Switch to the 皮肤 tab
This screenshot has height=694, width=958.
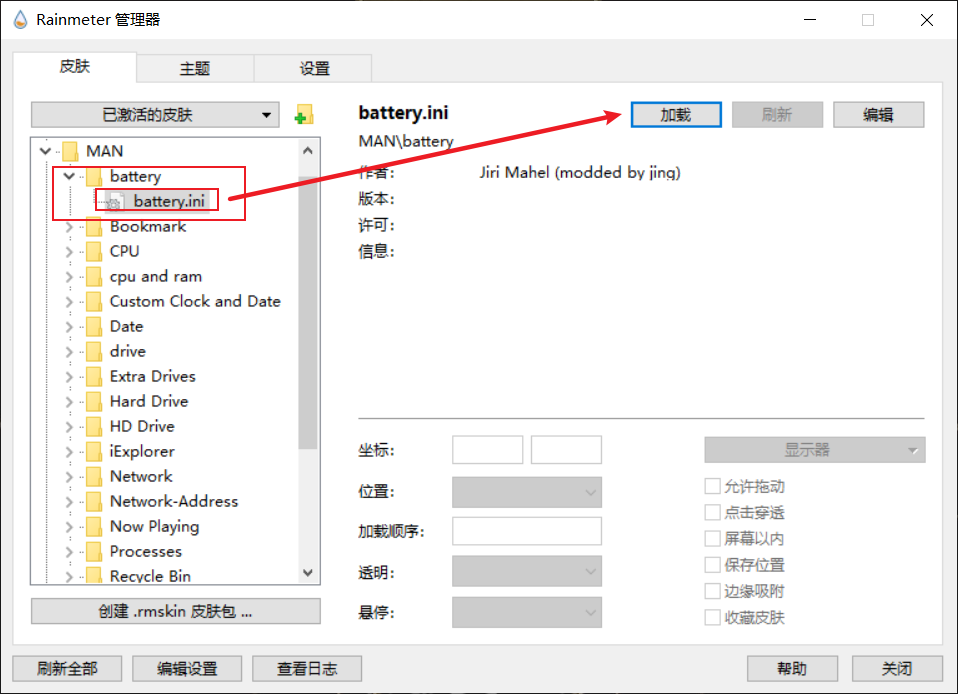coord(75,67)
